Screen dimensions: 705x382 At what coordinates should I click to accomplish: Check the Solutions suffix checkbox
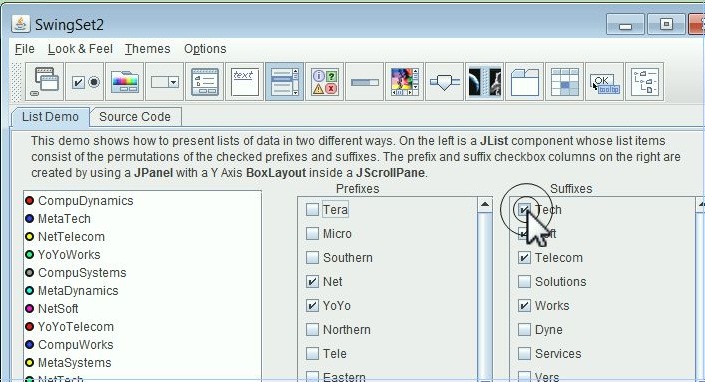coord(524,282)
